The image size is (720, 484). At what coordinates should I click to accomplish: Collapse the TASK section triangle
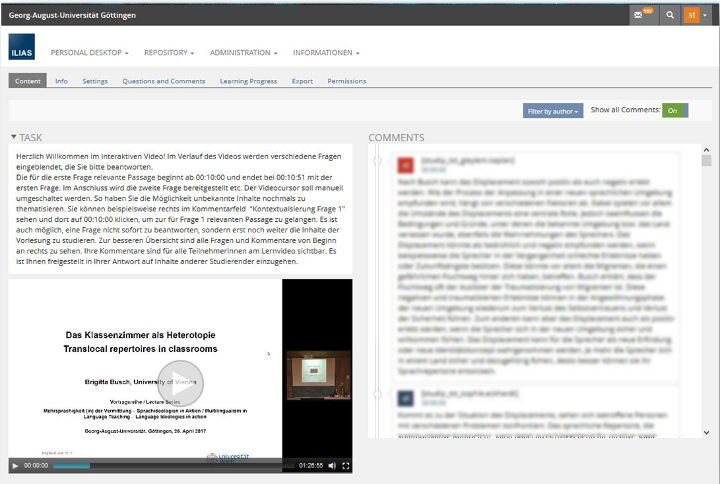pyautogui.click(x=14, y=137)
